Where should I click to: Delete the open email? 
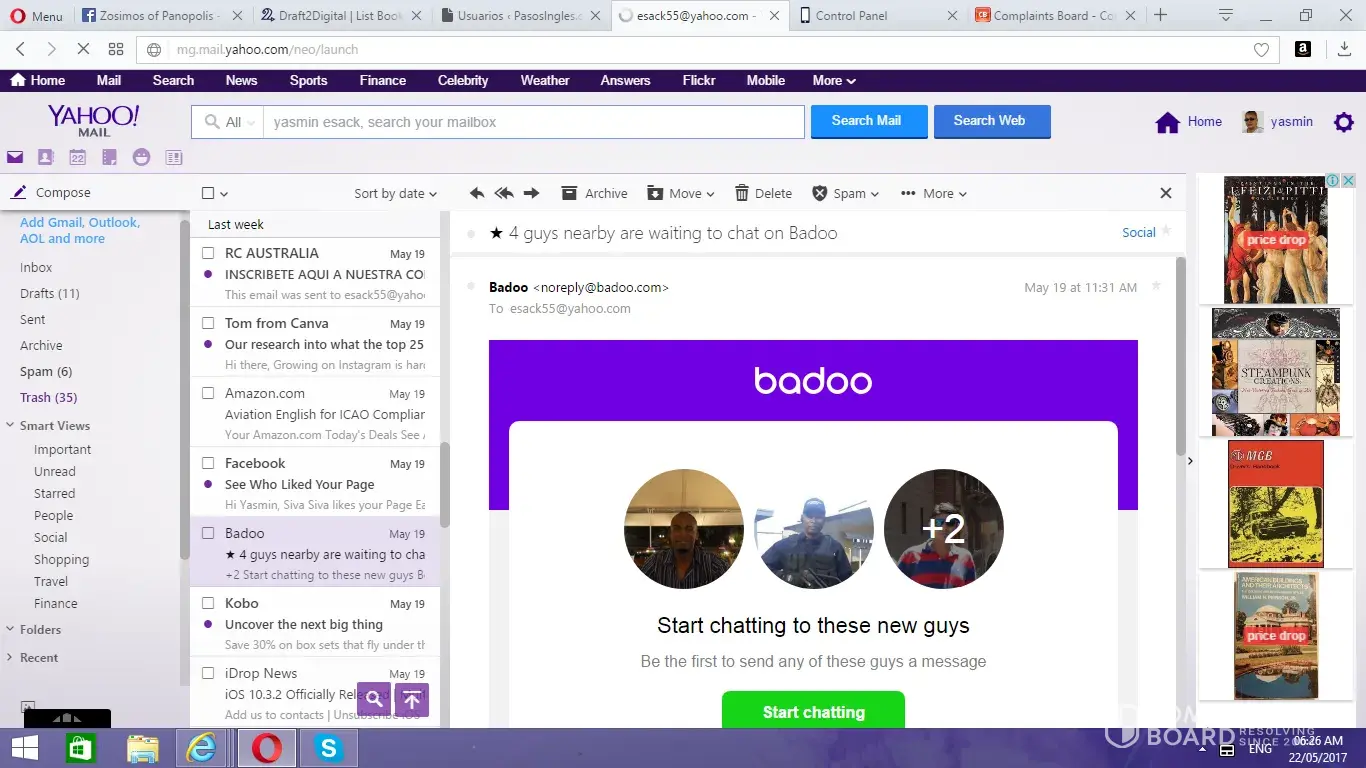[763, 193]
